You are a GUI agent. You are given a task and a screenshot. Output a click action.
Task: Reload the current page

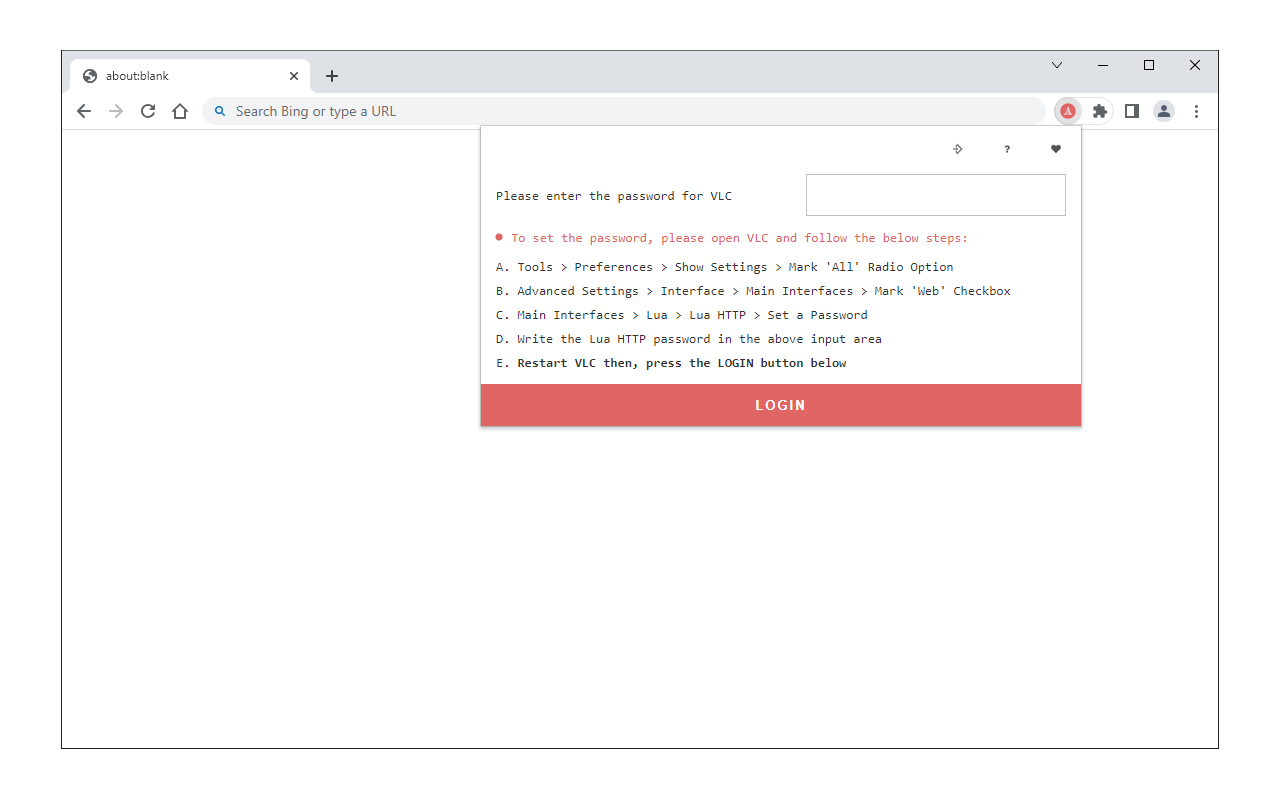coord(148,111)
